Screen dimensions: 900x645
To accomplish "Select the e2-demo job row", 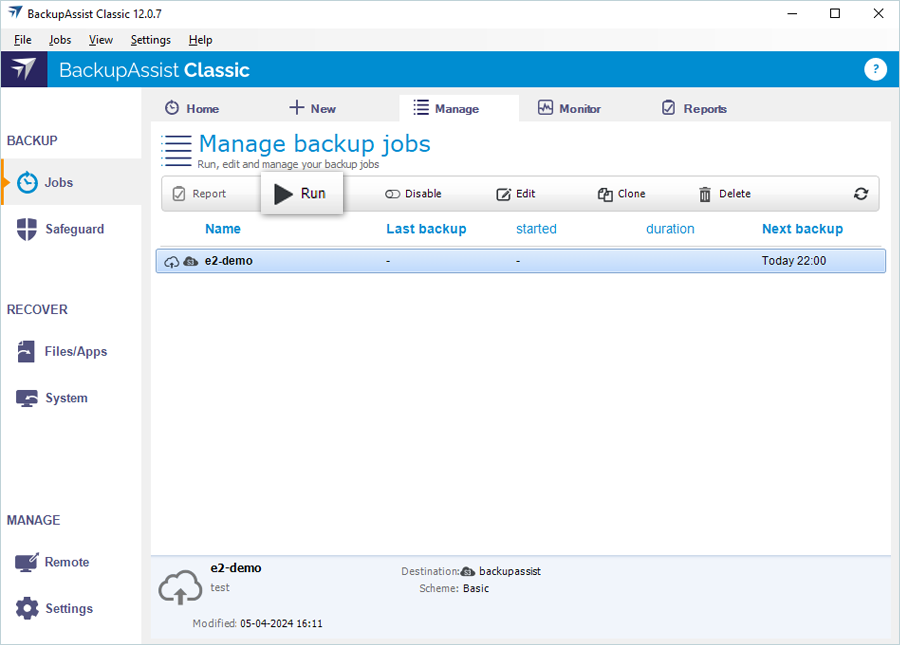I will [x=521, y=261].
